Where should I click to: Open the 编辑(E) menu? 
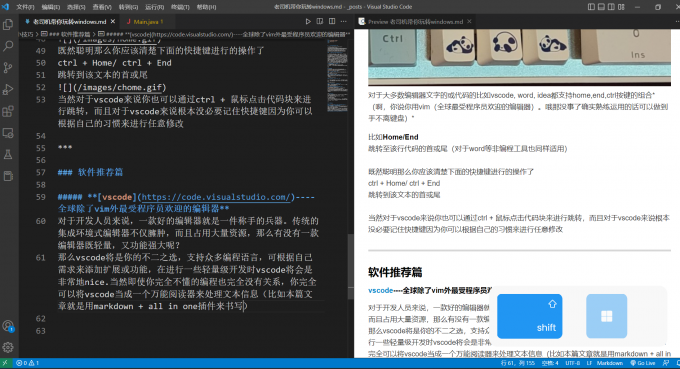(x=51, y=7)
